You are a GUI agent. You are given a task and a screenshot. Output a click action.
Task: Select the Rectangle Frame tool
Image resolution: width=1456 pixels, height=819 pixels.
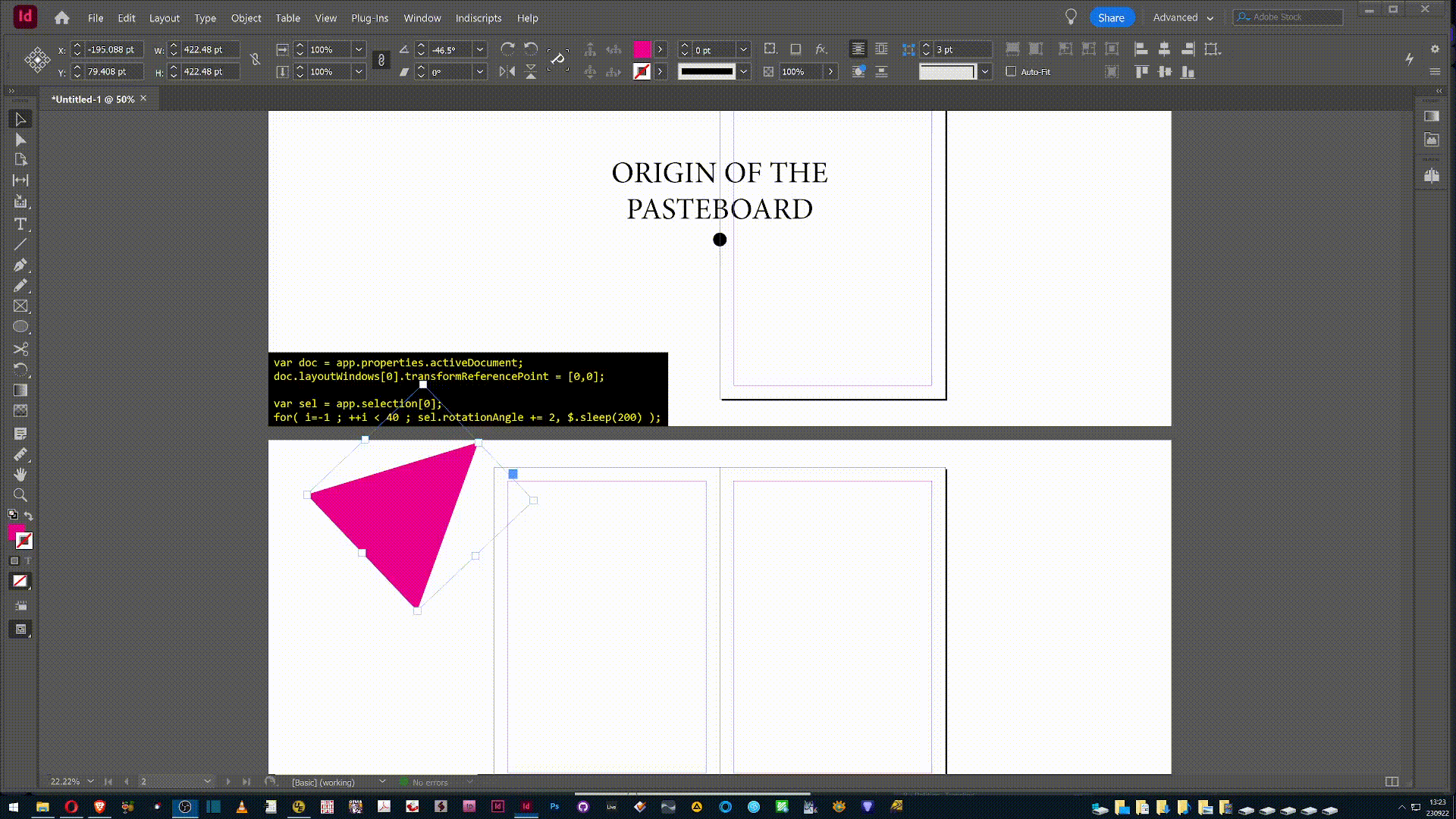click(20, 306)
